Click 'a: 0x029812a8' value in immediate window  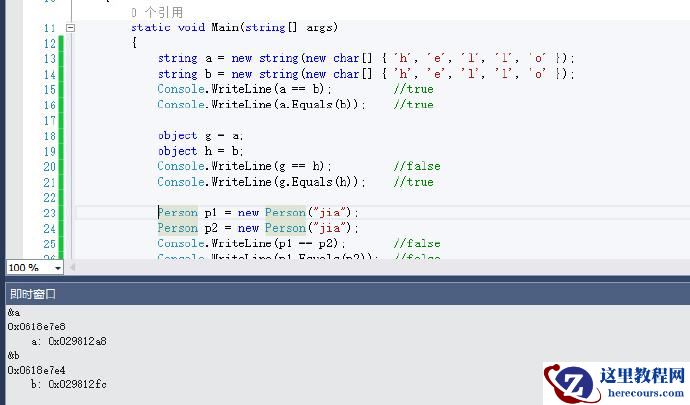[69, 341]
